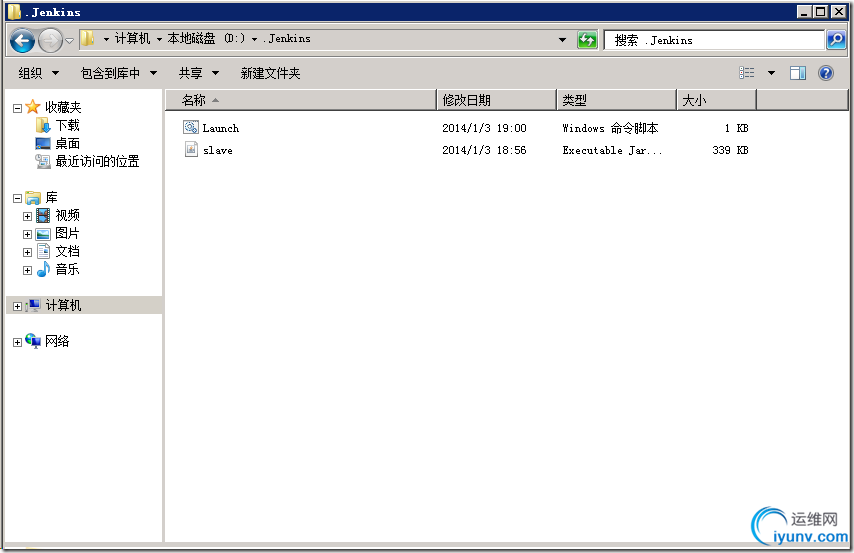Expand the dropdown arrow before 本地磁盘 breadcrumb

tap(159, 39)
